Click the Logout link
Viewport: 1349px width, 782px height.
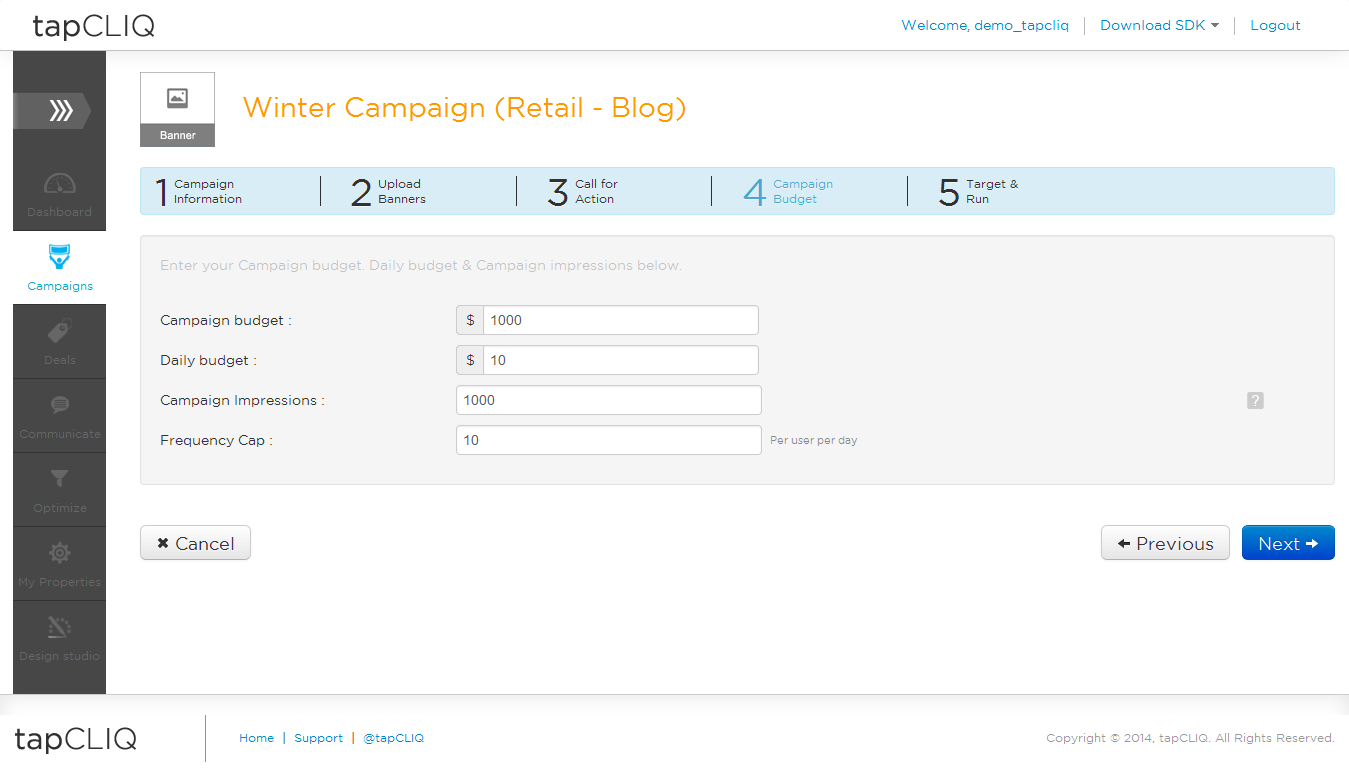1275,25
